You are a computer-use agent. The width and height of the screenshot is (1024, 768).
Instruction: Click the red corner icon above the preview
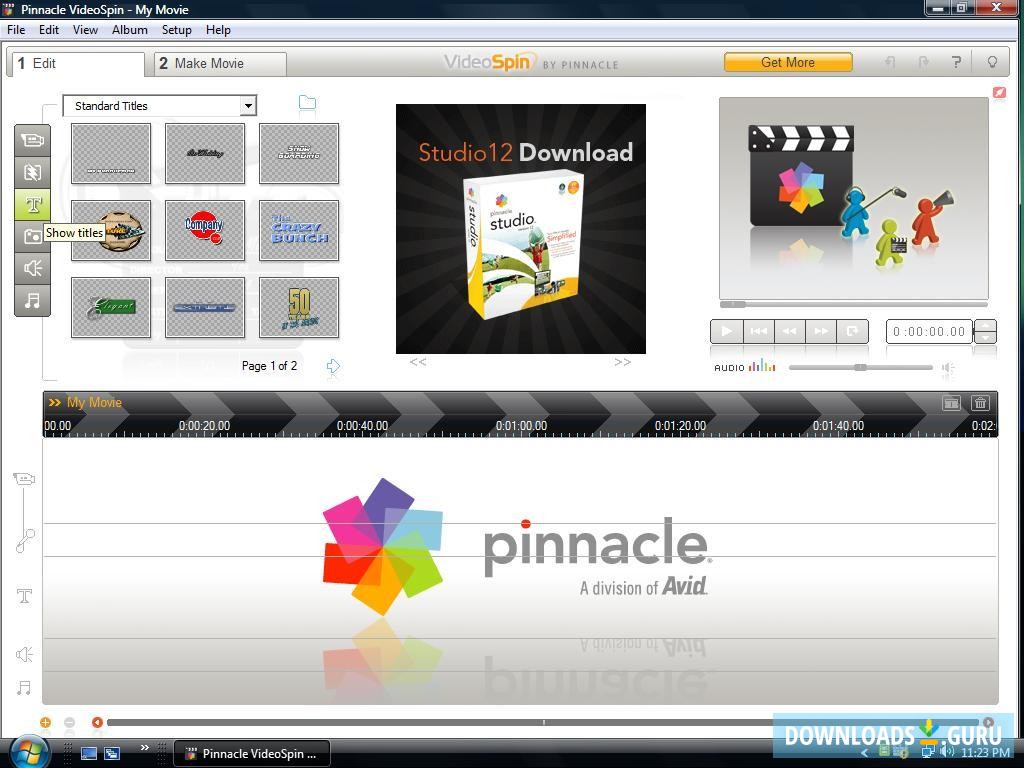pyautogui.click(x=999, y=92)
